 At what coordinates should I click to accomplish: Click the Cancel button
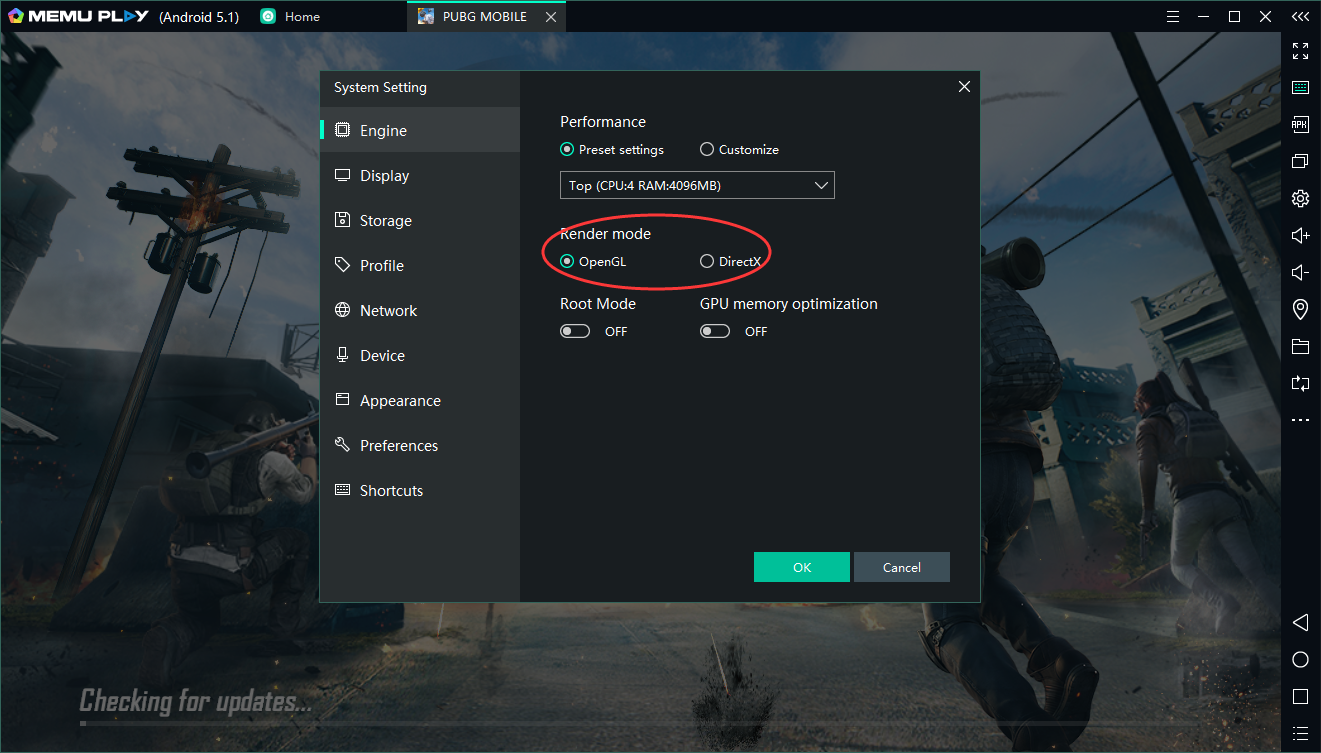[x=901, y=567]
